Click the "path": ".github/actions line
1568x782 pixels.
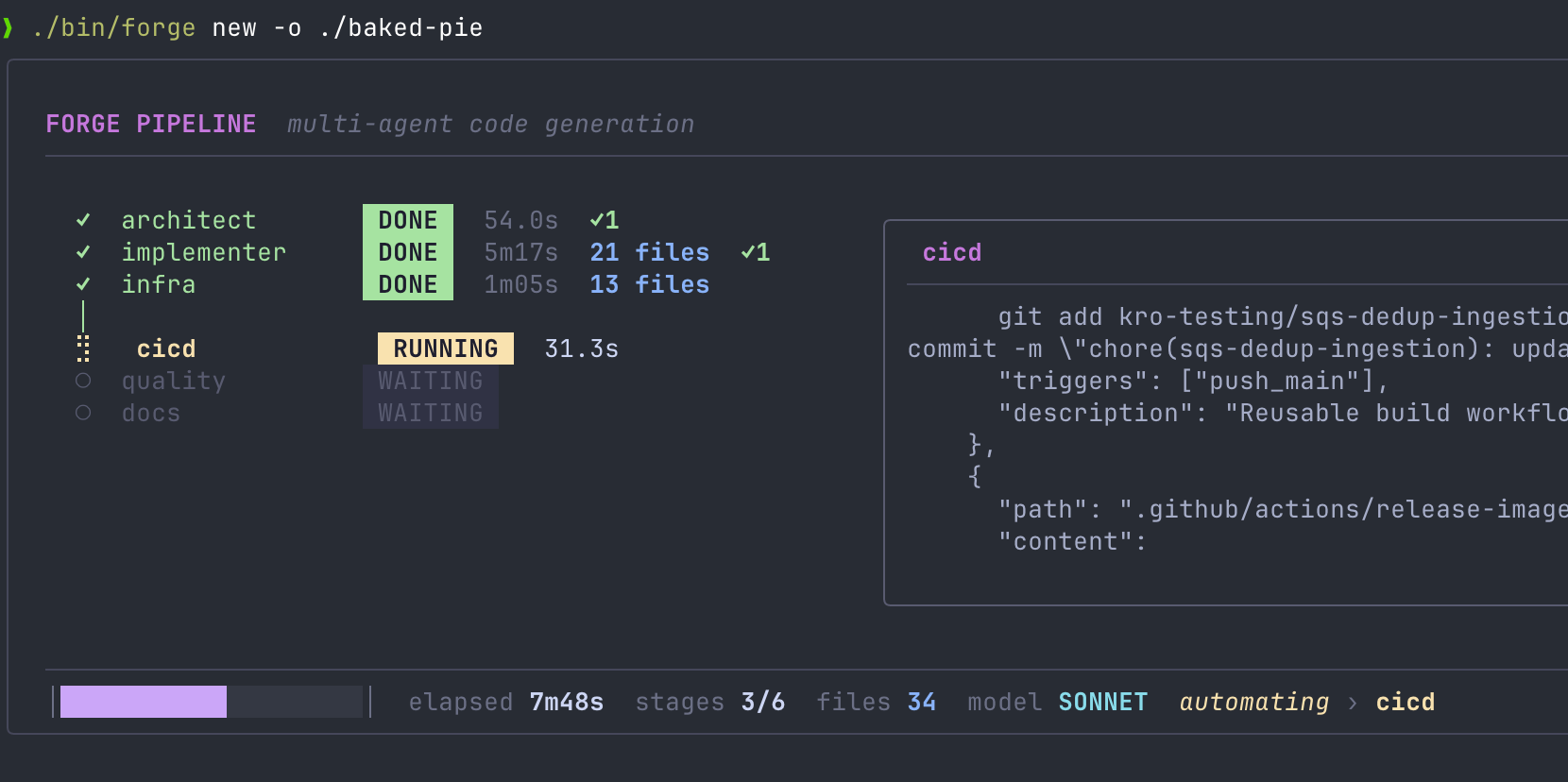(x=1283, y=509)
